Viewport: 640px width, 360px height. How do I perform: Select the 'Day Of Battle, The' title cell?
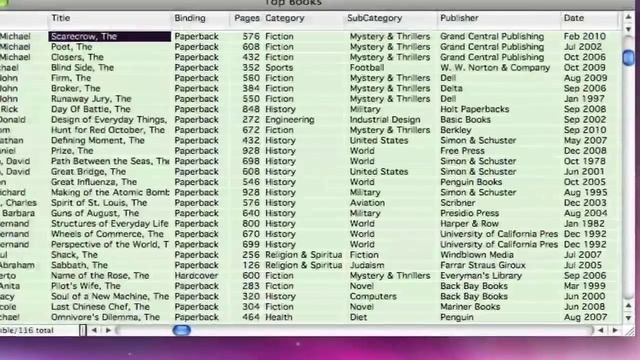click(109, 109)
